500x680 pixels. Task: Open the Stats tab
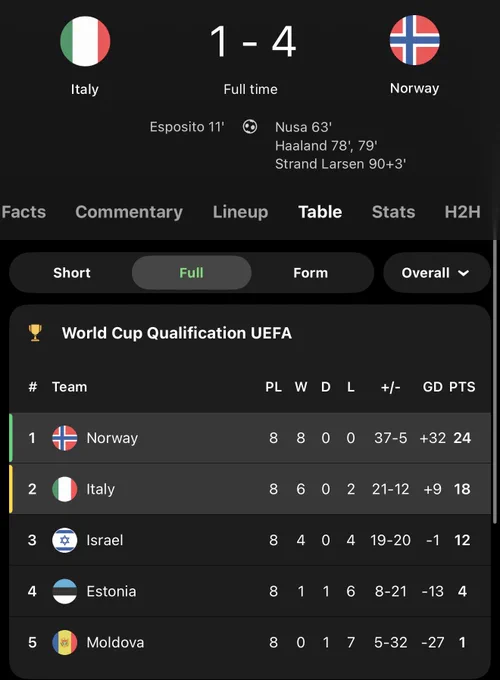tap(393, 212)
